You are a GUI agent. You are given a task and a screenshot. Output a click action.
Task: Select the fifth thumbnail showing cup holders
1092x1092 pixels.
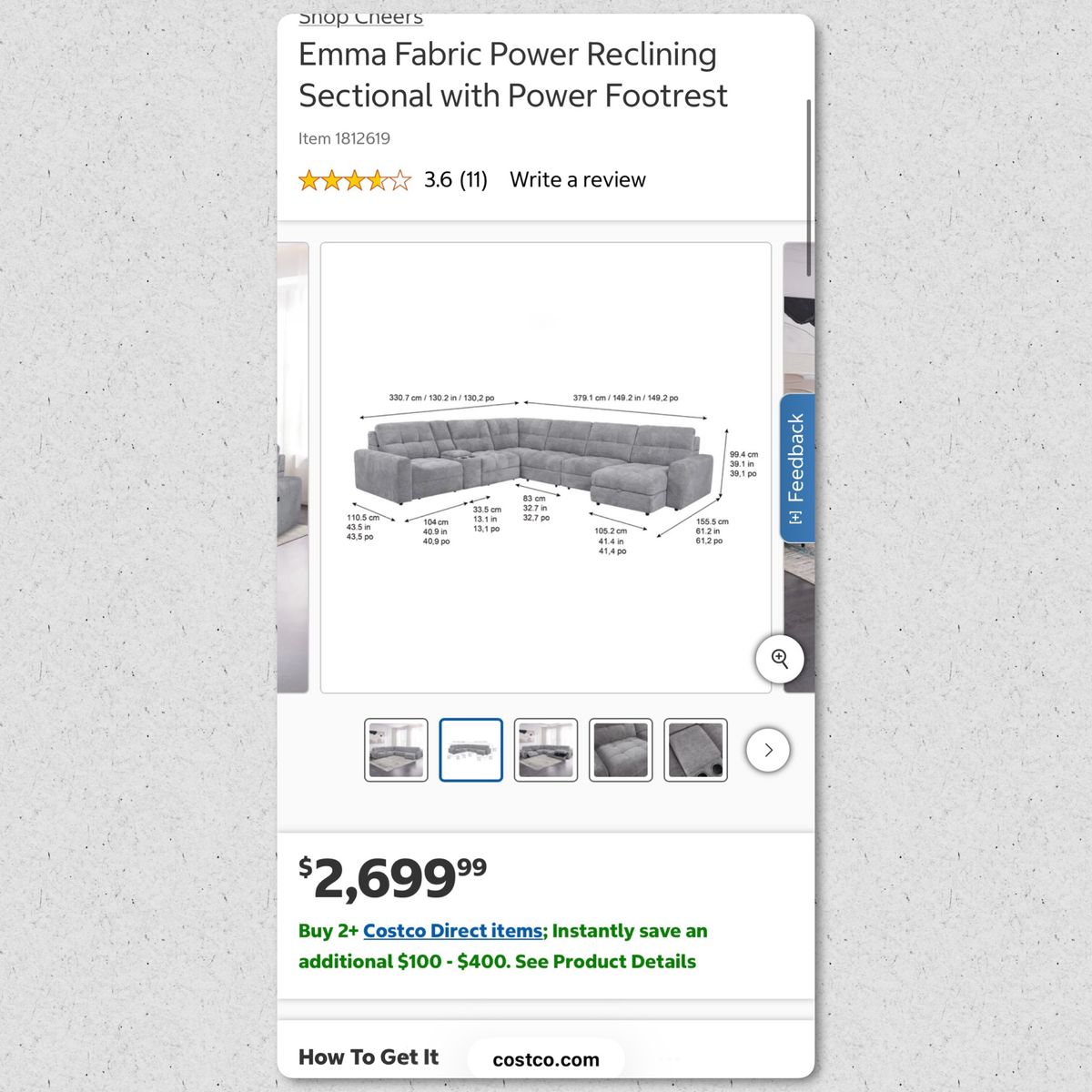coord(695,751)
